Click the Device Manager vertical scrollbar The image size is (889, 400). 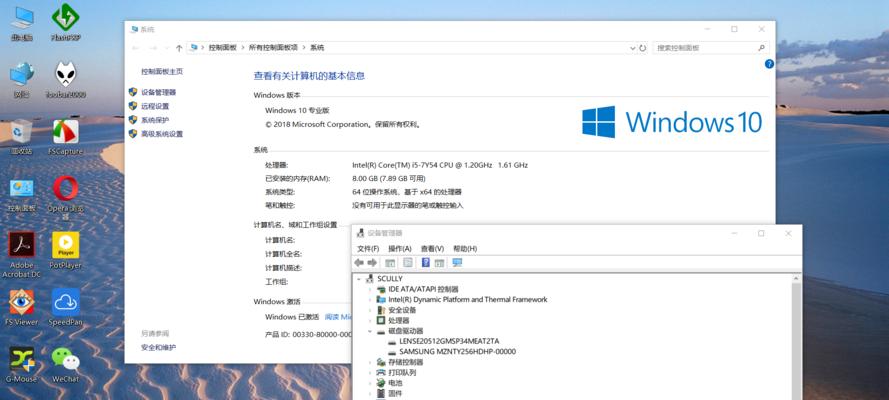click(x=796, y=337)
